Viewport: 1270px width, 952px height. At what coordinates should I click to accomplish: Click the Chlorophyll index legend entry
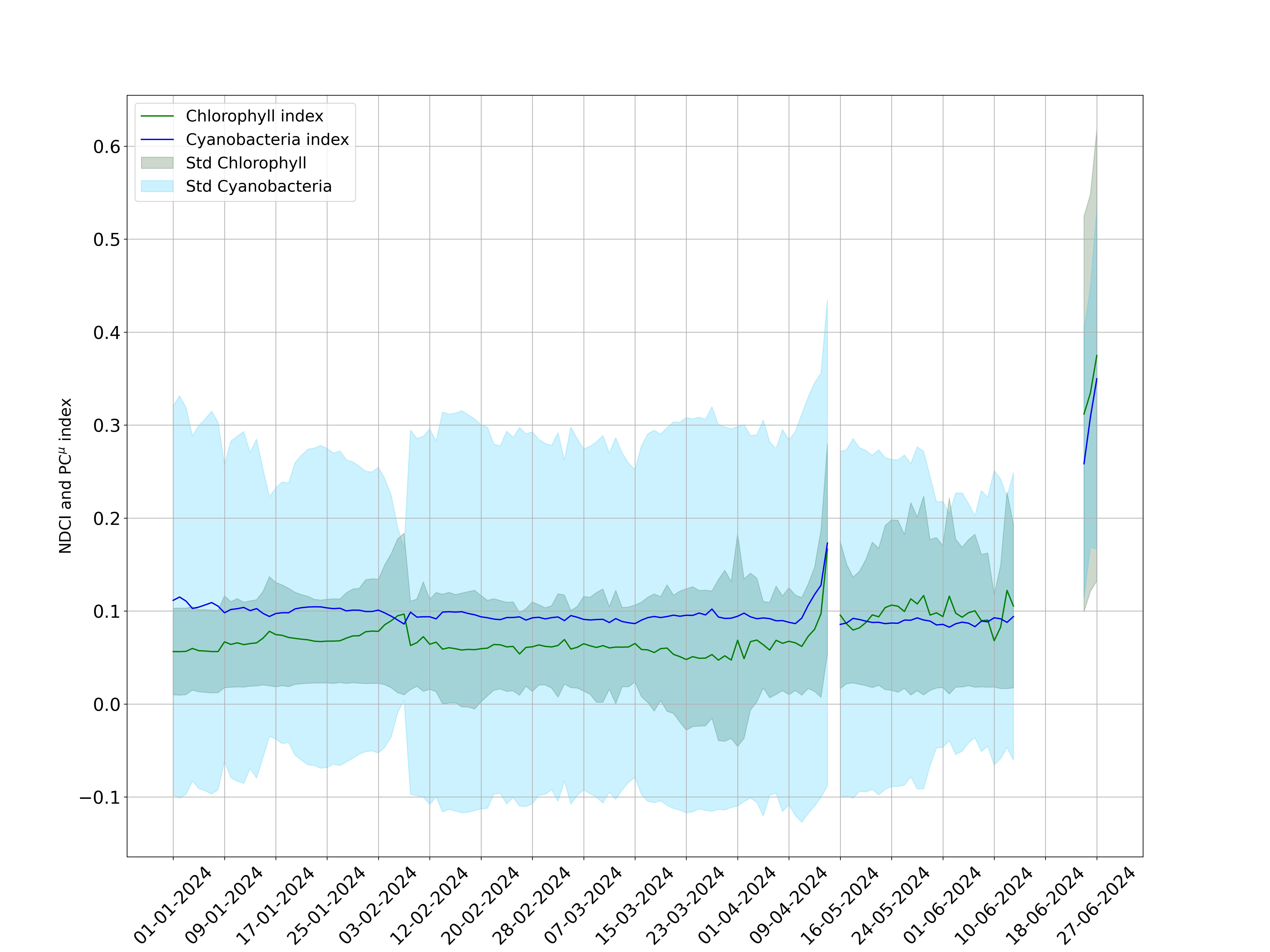point(254,116)
